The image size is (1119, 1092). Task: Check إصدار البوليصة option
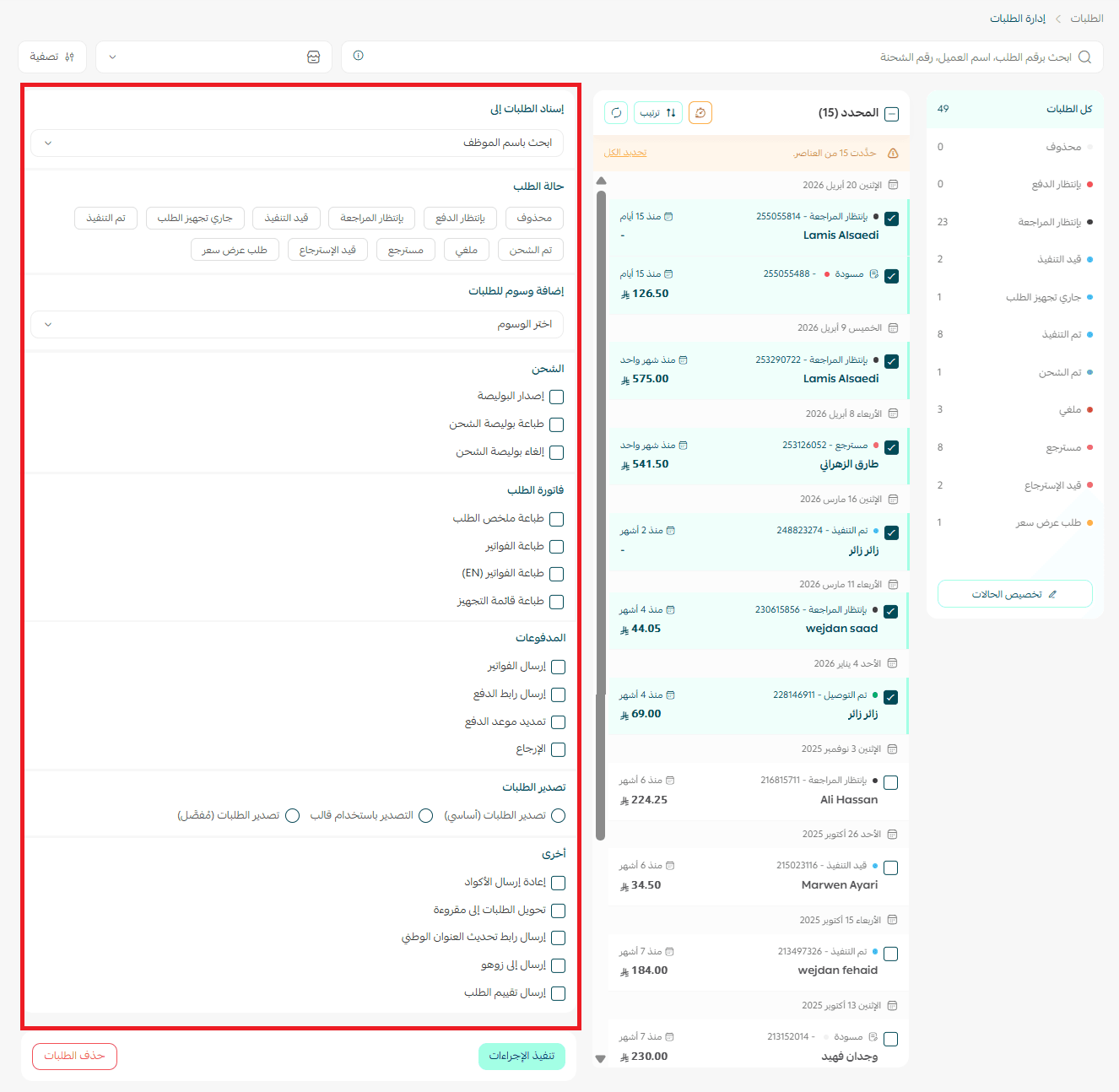pos(556,397)
